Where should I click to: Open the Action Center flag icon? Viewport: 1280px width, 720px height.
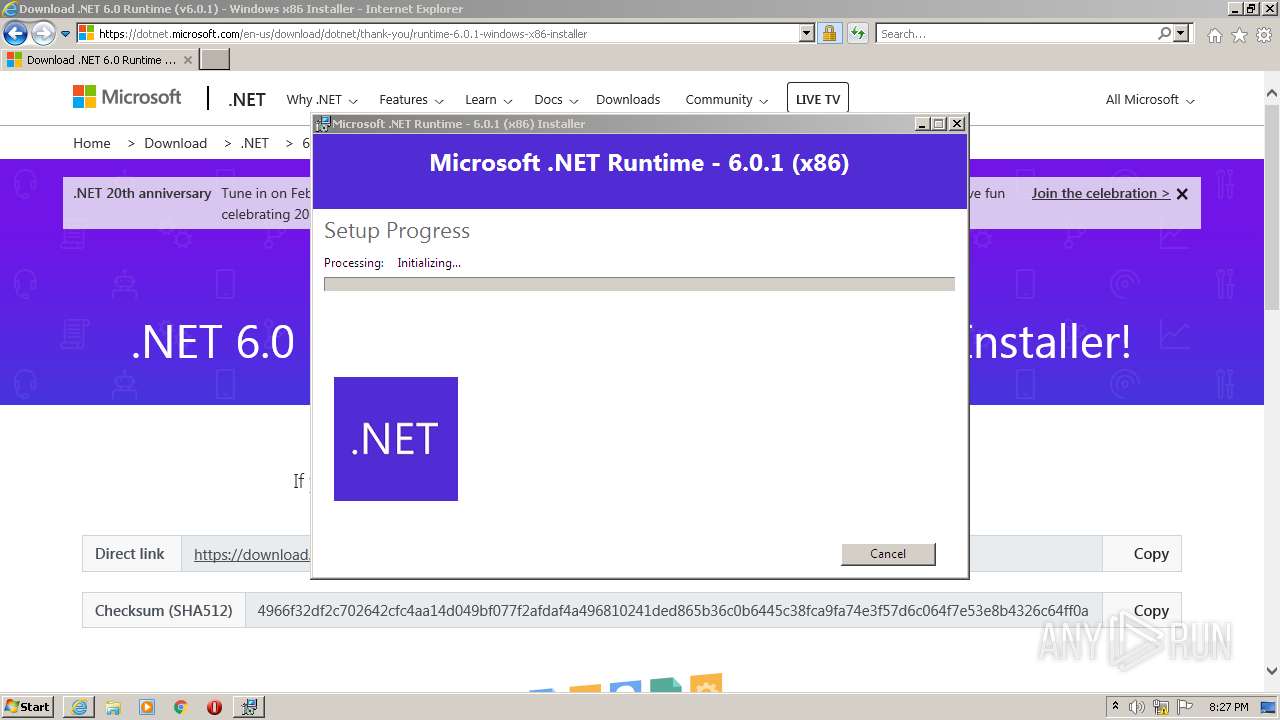(x=1185, y=707)
